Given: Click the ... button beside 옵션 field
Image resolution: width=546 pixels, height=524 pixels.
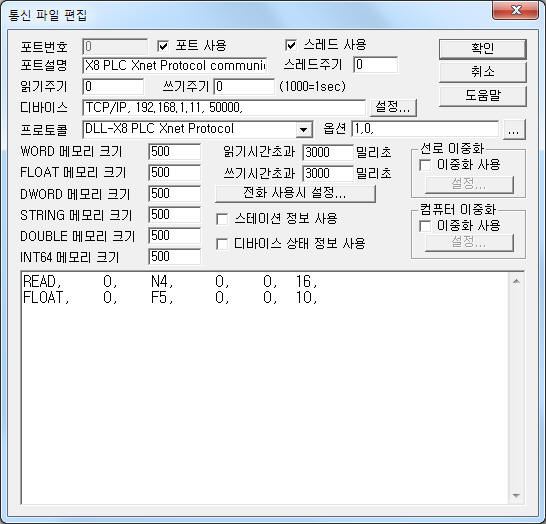Looking at the screenshot, I should click(514, 130).
